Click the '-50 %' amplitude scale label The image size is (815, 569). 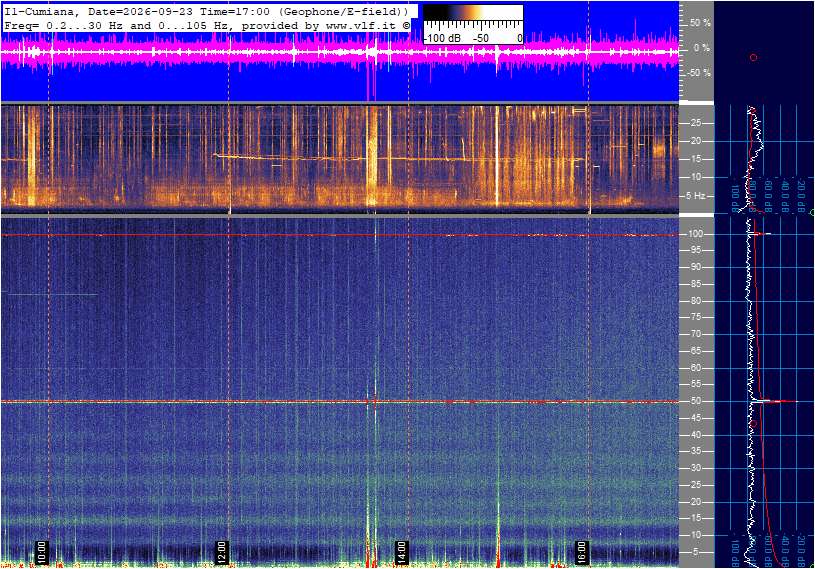pyautogui.click(x=698, y=73)
